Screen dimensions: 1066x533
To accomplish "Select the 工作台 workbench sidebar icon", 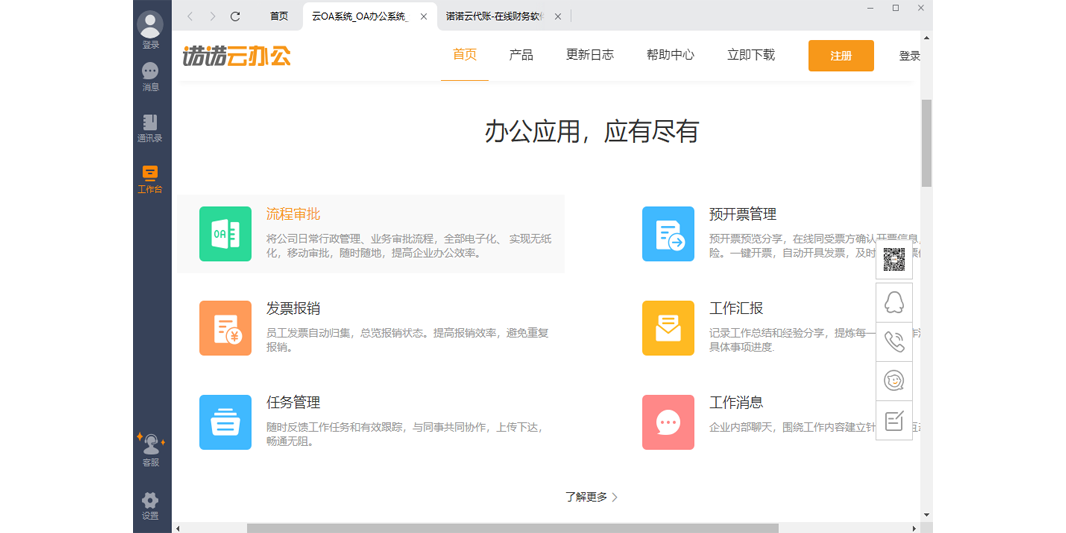I will point(150,174).
